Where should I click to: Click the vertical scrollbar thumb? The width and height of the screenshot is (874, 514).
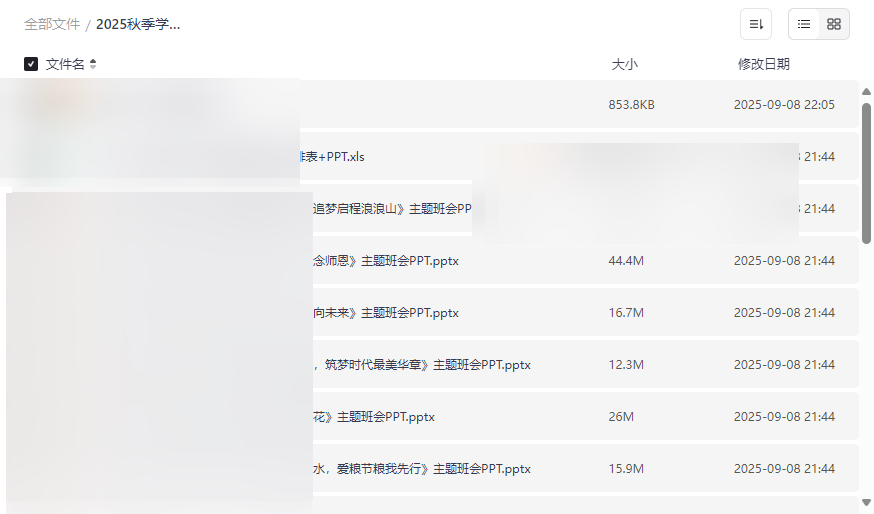(x=866, y=170)
